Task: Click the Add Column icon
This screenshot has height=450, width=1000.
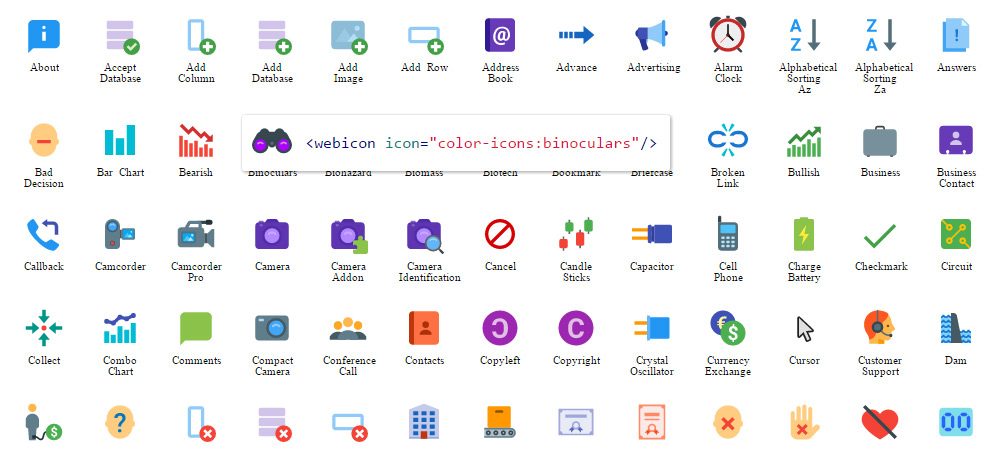Action: click(x=200, y=36)
